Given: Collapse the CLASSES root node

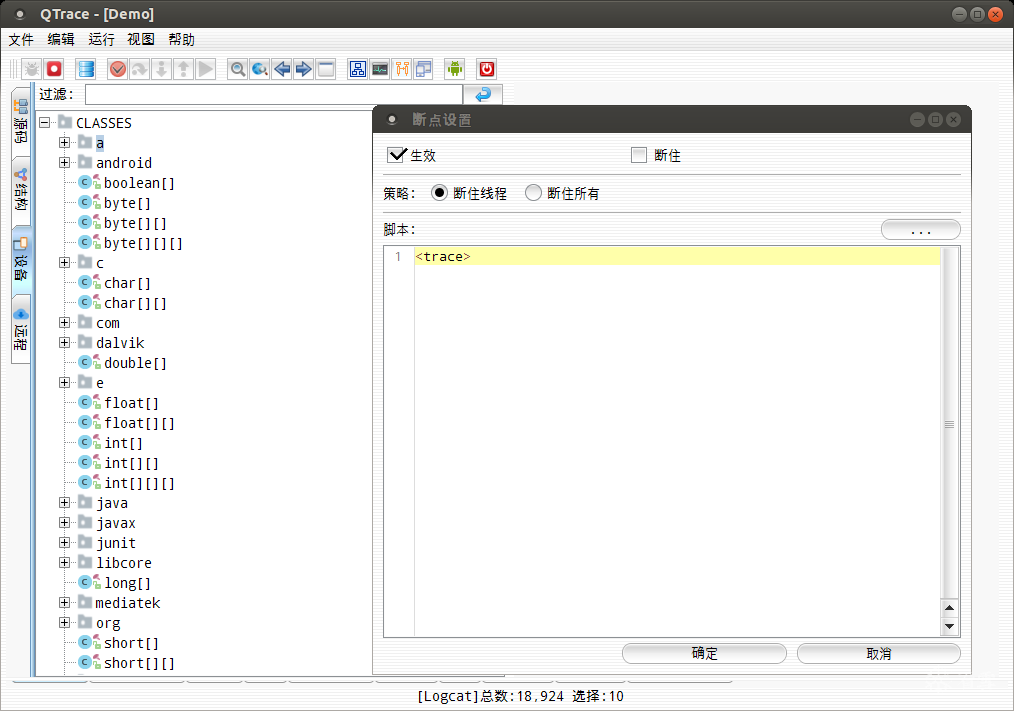Looking at the screenshot, I should pyautogui.click(x=43, y=122).
